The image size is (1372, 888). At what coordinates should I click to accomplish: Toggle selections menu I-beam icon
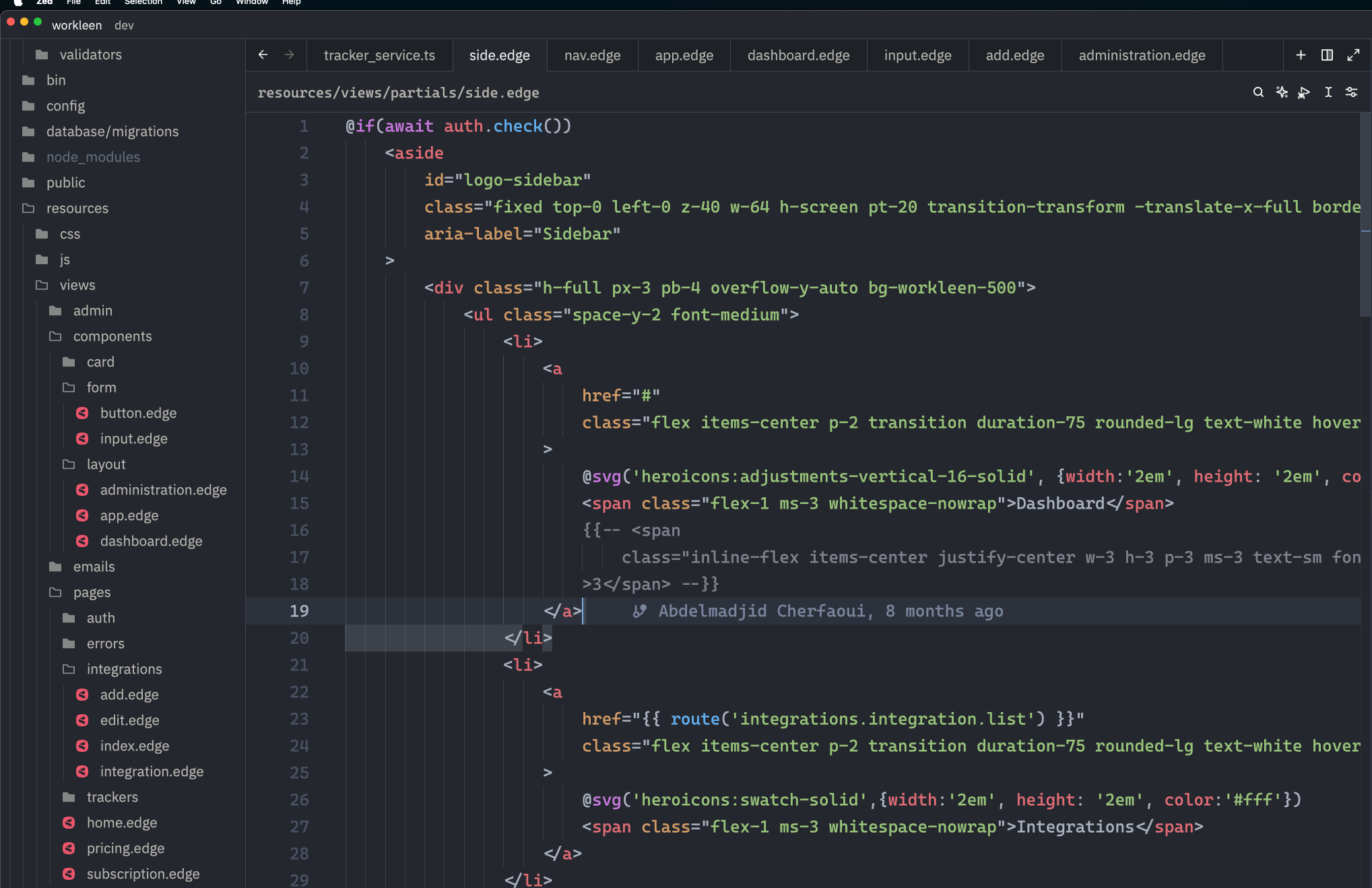pyautogui.click(x=1328, y=92)
